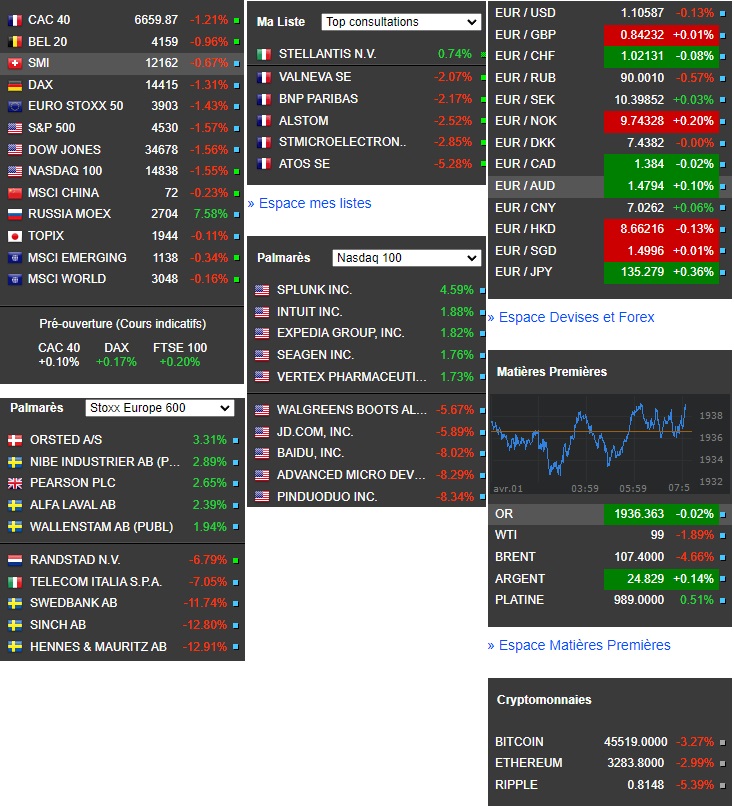This screenshot has width=734, height=806.
Task: Click the Japanese flag beside TOPIX
Action: tap(15, 236)
